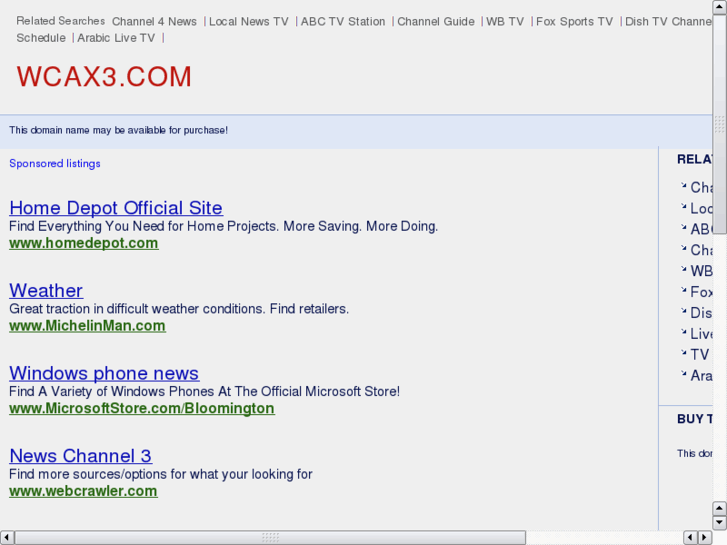Visit www.MicrosoftStore.com/Bloomington URL

point(142,408)
